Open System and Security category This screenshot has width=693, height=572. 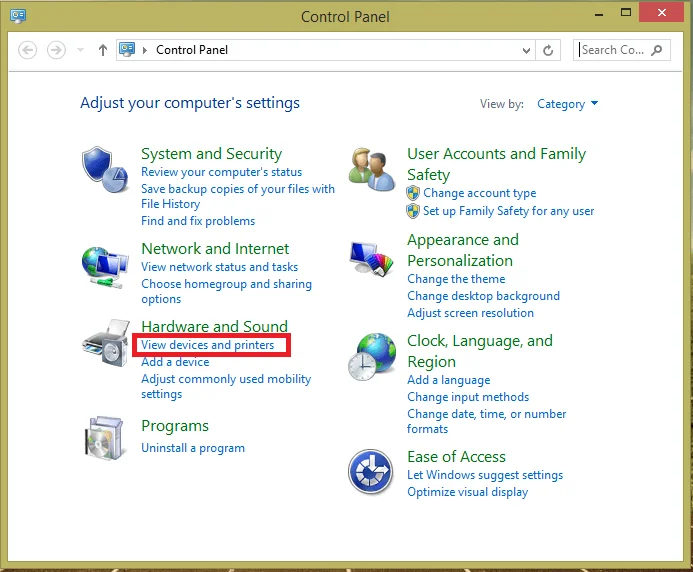pyautogui.click(x=211, y=153)
